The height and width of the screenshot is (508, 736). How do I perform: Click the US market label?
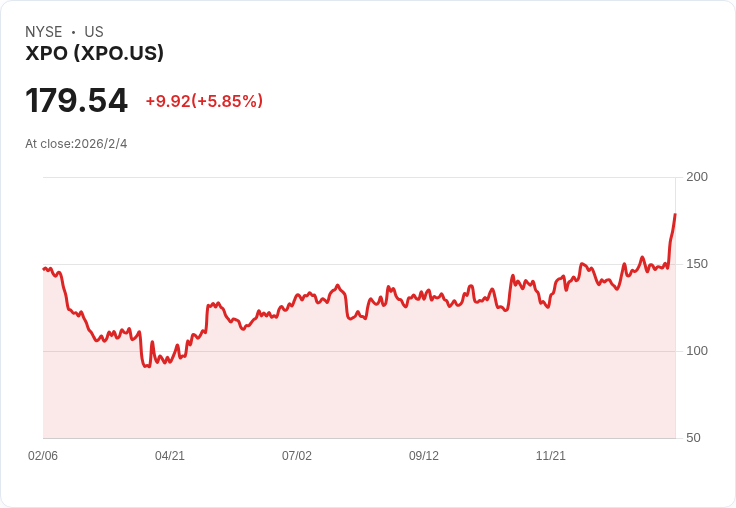(94, 32)
